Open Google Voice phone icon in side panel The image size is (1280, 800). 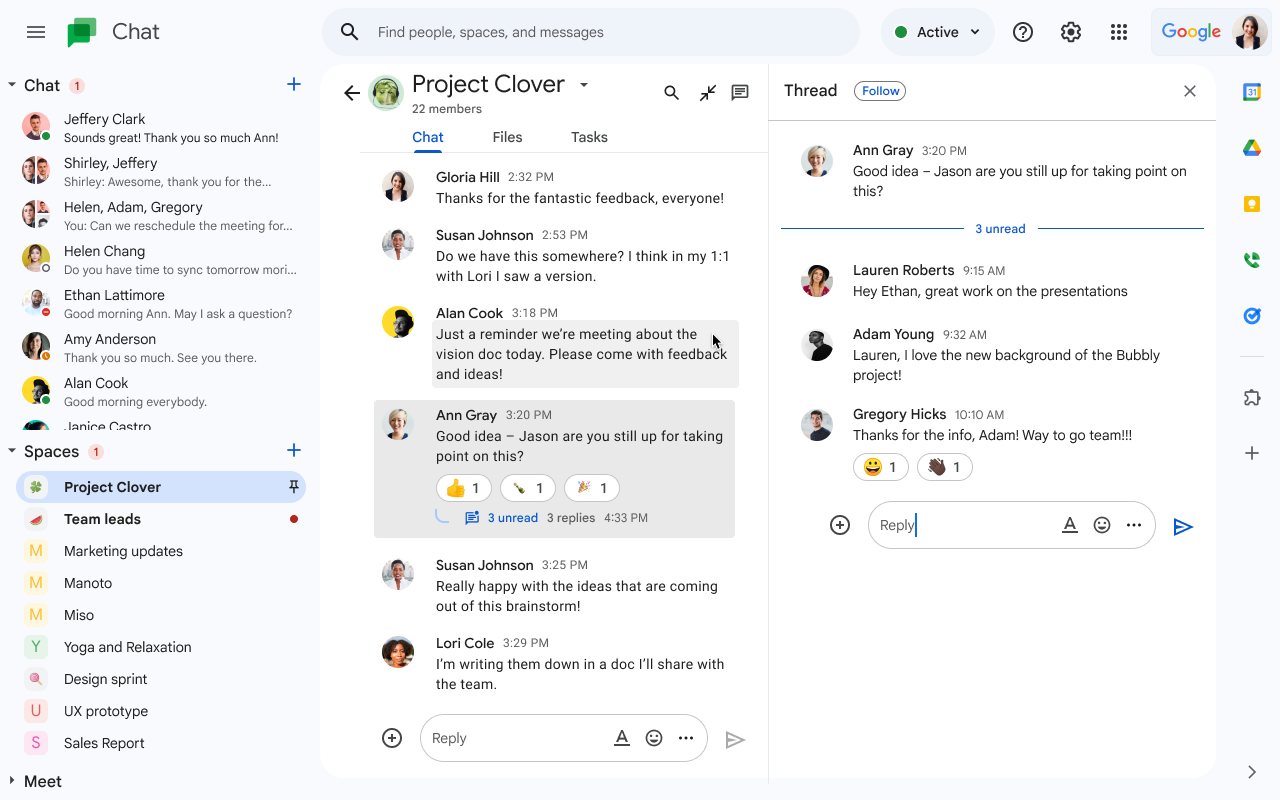(x=1251, y=260)
